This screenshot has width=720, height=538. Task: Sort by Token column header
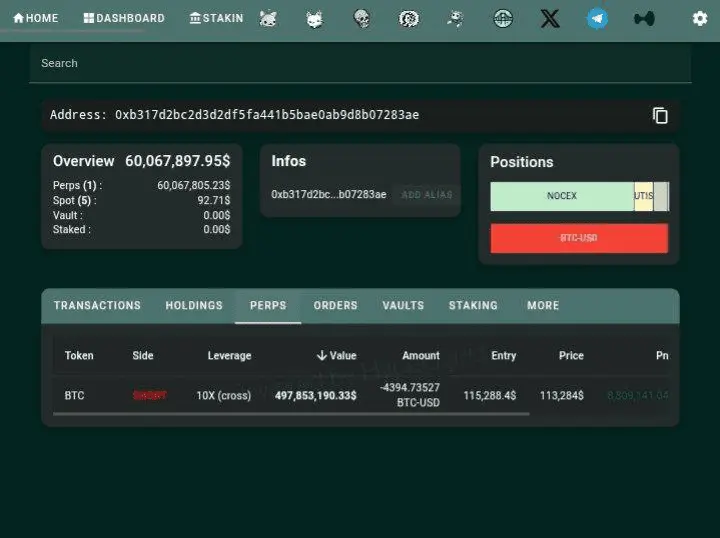pyautogui.click(x=79, y=356)
